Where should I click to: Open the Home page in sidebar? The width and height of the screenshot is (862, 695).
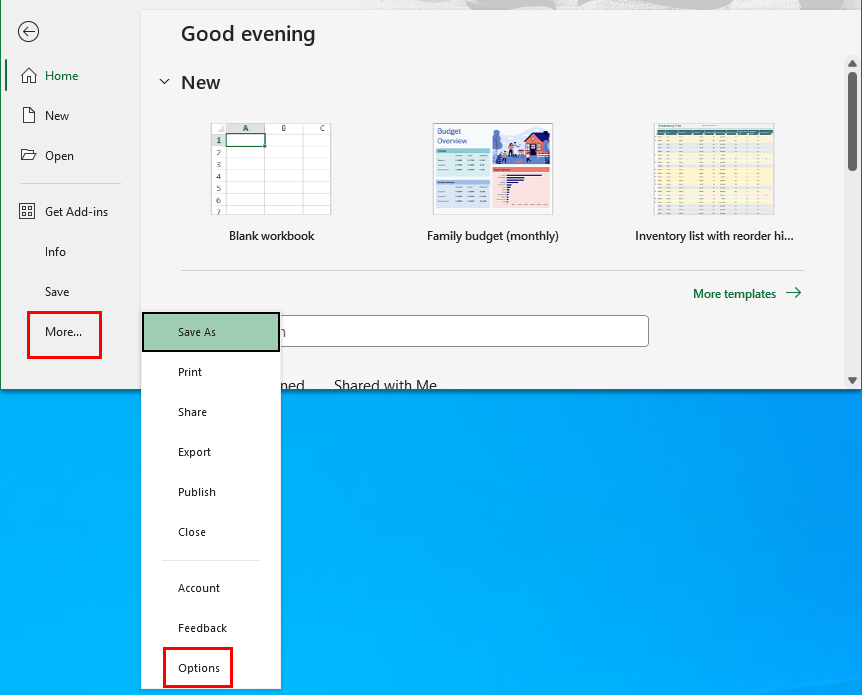(62, 75)
